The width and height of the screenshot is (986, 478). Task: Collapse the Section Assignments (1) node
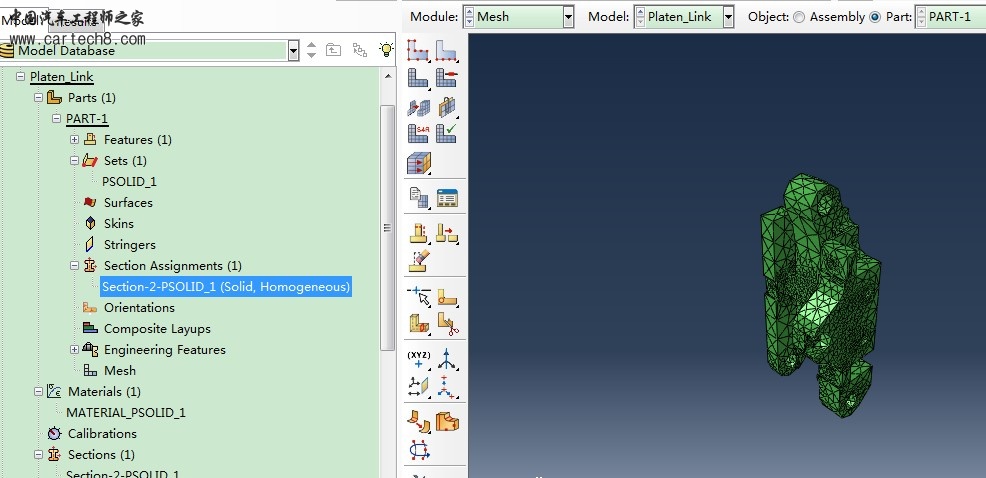pyautogui.click(x=74, y=265)
